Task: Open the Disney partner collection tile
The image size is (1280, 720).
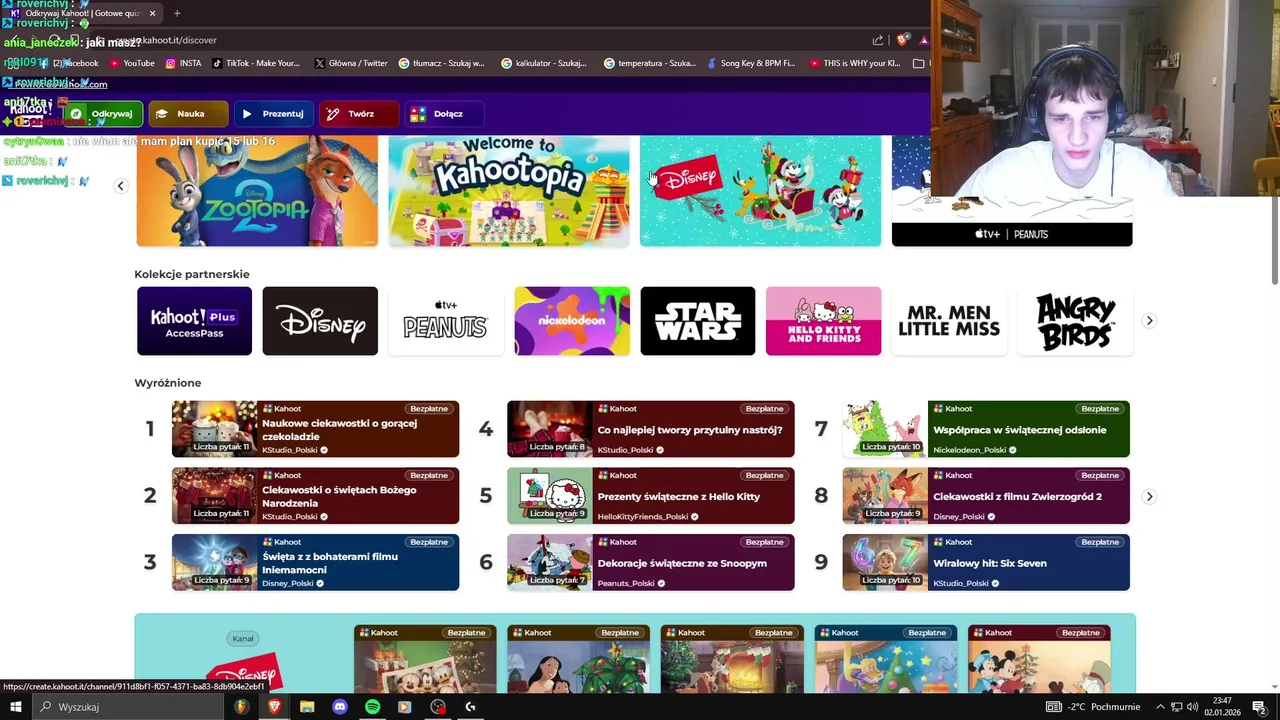Action: click(x=320, y=321)
